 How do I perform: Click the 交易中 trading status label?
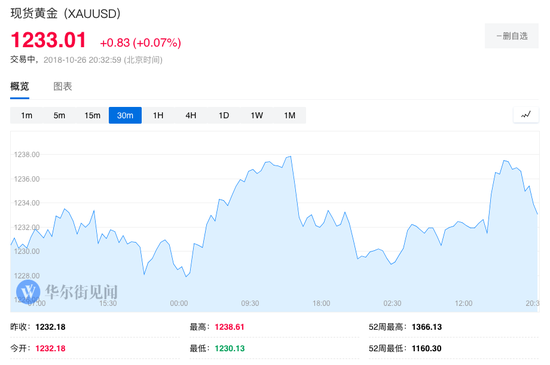click(23, 60)
